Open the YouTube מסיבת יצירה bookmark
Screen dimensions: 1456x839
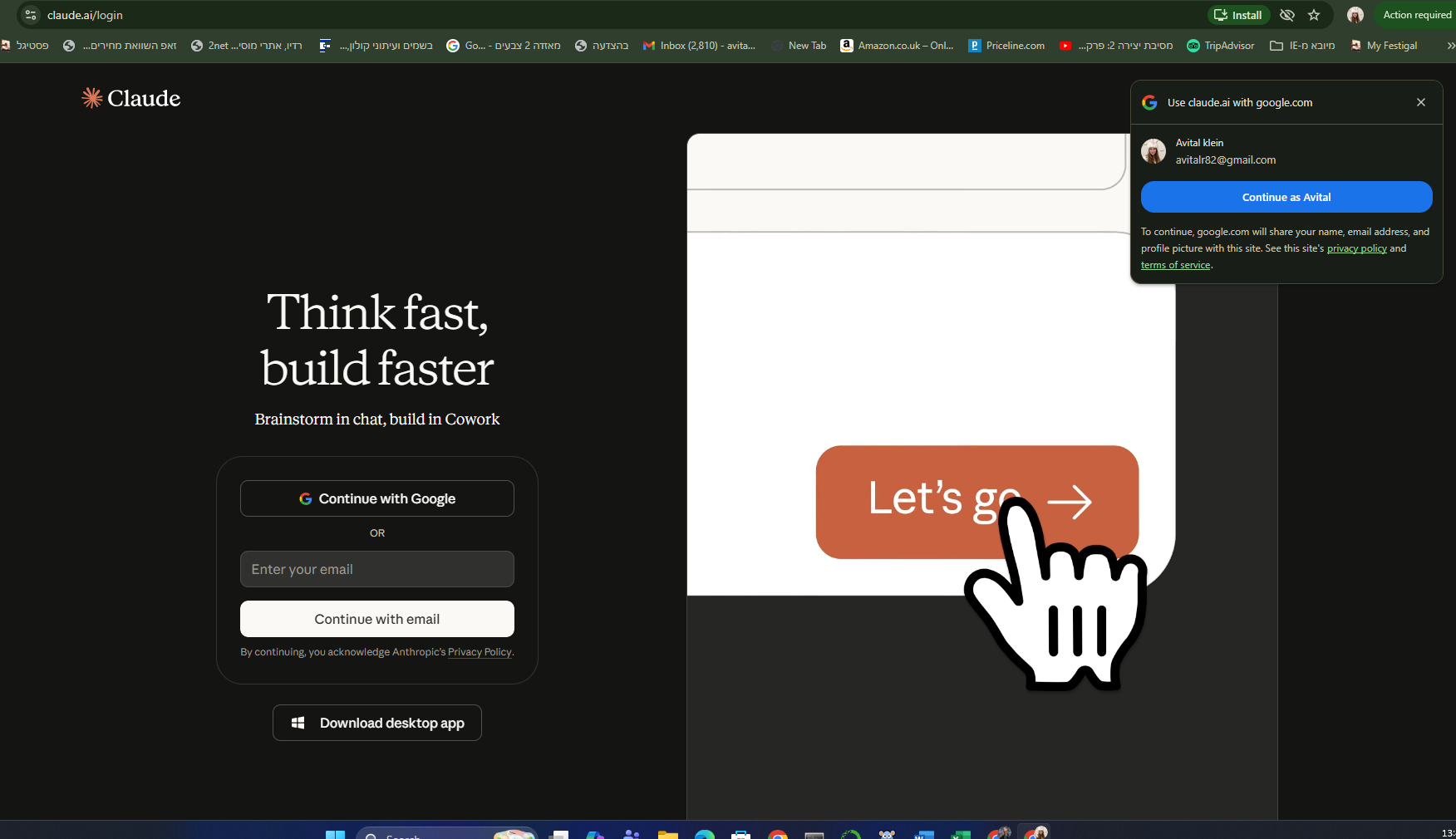(x=1116, y=46)
